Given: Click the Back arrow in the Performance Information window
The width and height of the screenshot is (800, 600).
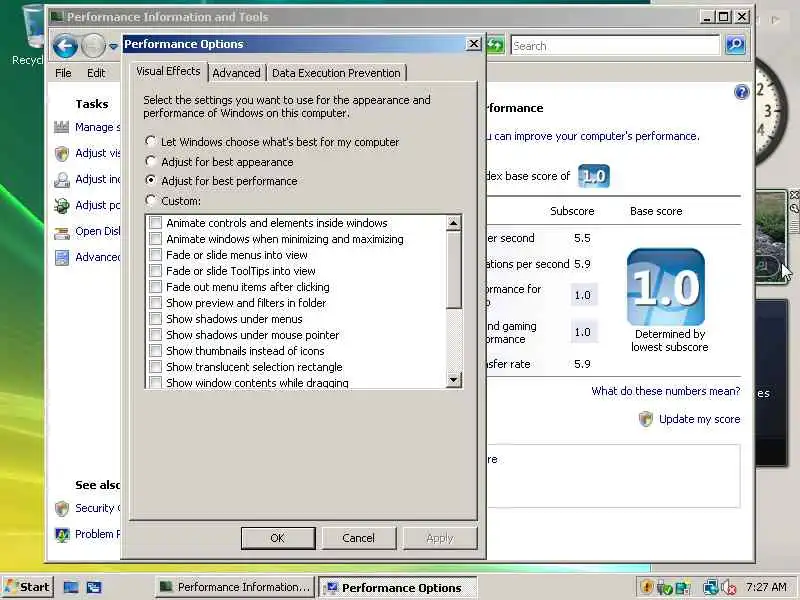Looking at the screenshot, I should coord(65,46).
